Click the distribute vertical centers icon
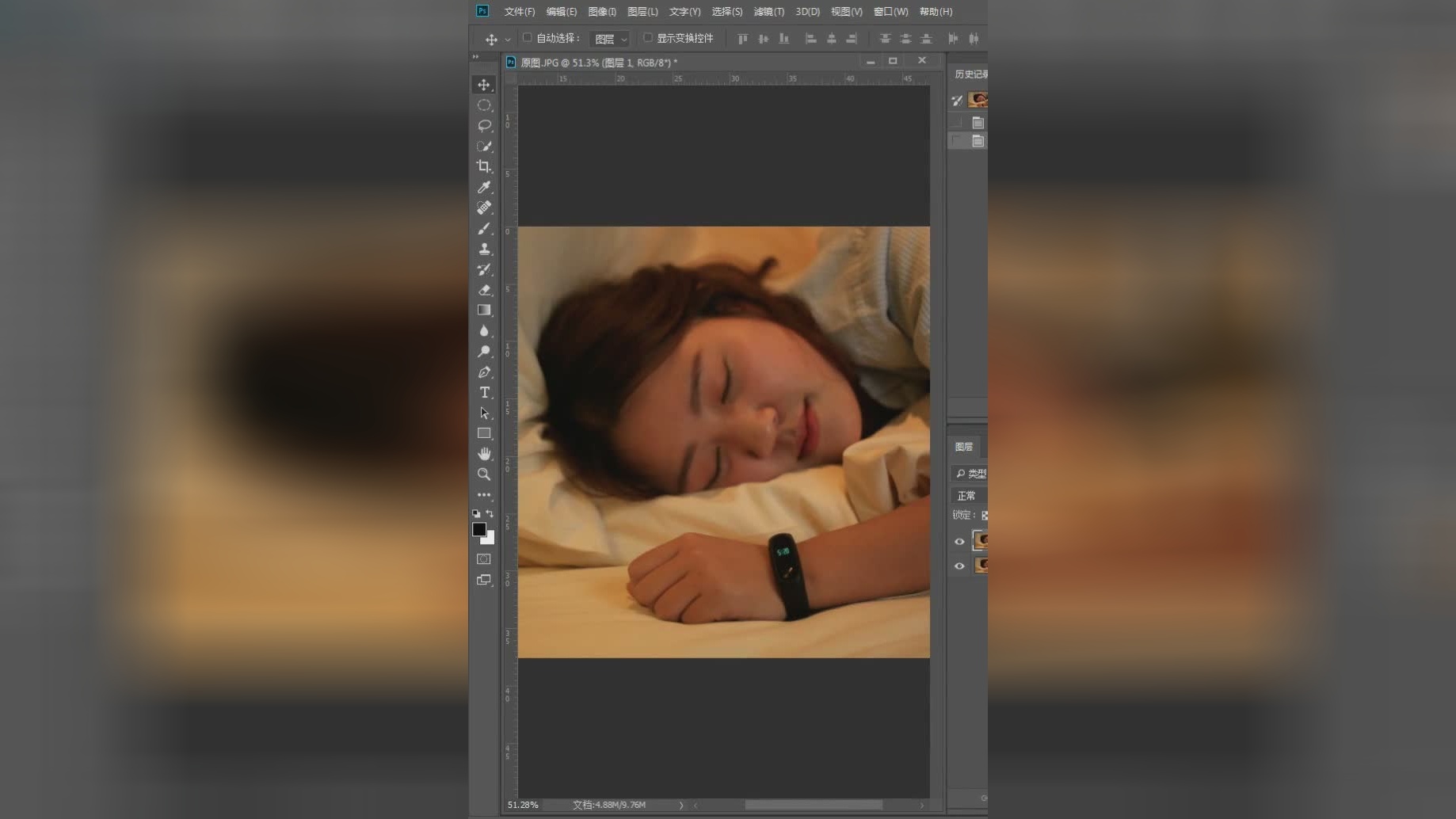The width and height of the screenshot is (1456, 819). click(x=905, y=38)
